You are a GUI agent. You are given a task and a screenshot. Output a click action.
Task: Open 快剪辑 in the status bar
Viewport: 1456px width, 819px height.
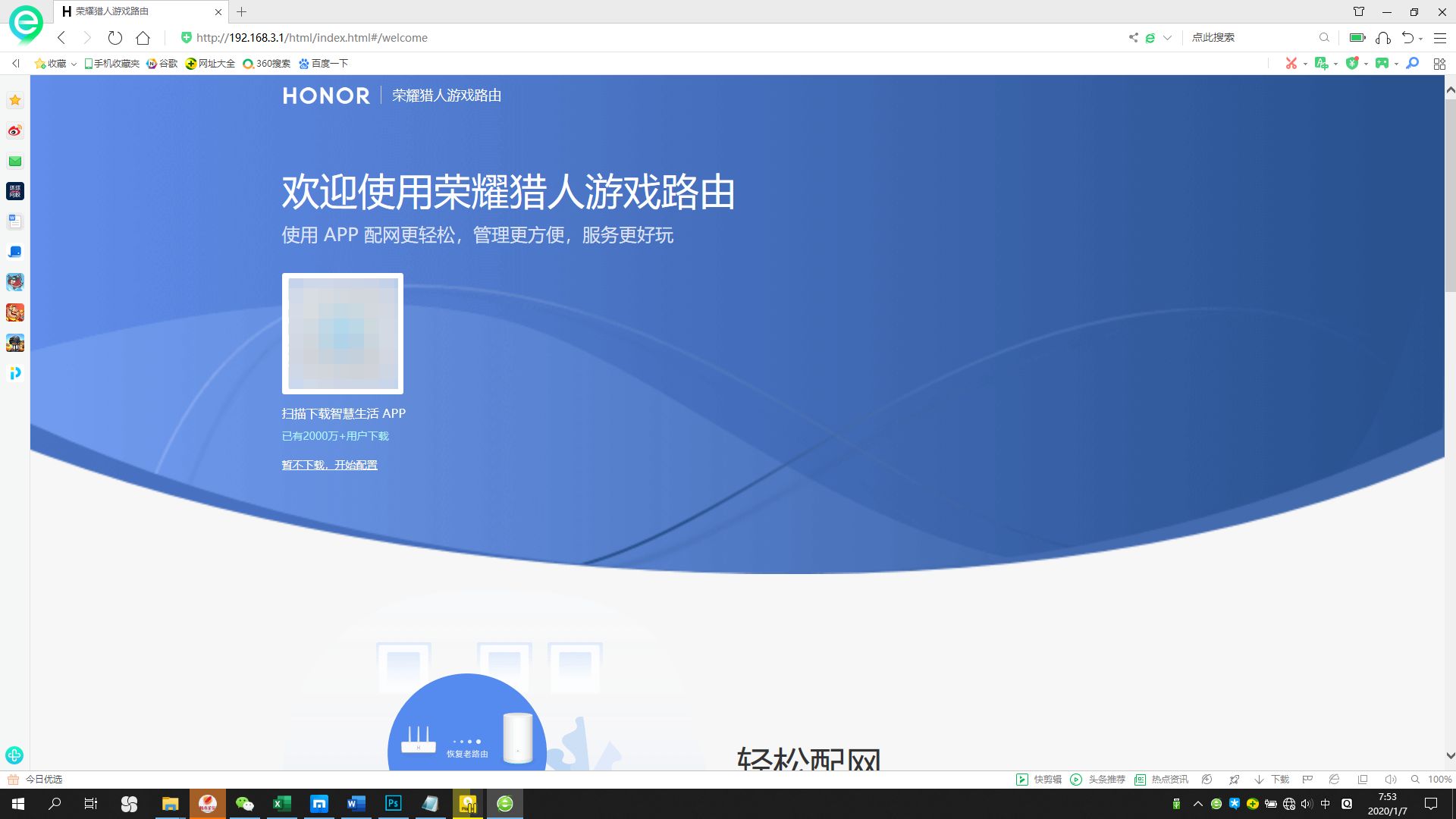(x=1039, y=780)
